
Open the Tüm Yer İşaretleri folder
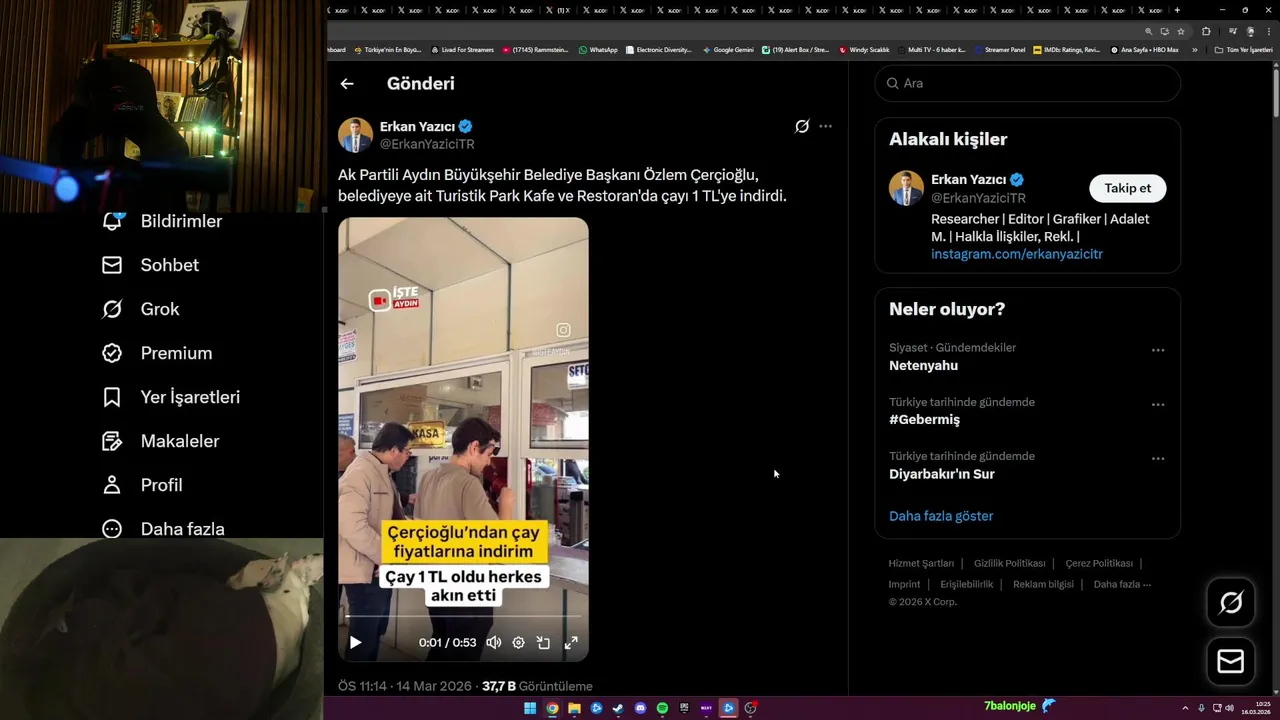click(1243, 49)
